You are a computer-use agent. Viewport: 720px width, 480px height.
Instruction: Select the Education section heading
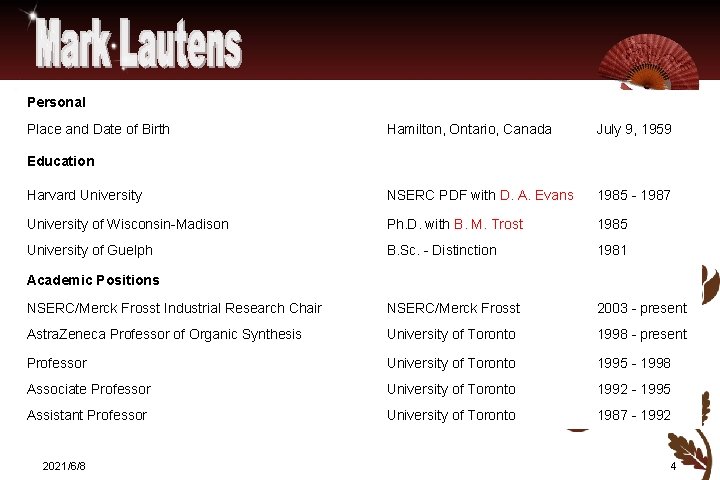(61, 161)
